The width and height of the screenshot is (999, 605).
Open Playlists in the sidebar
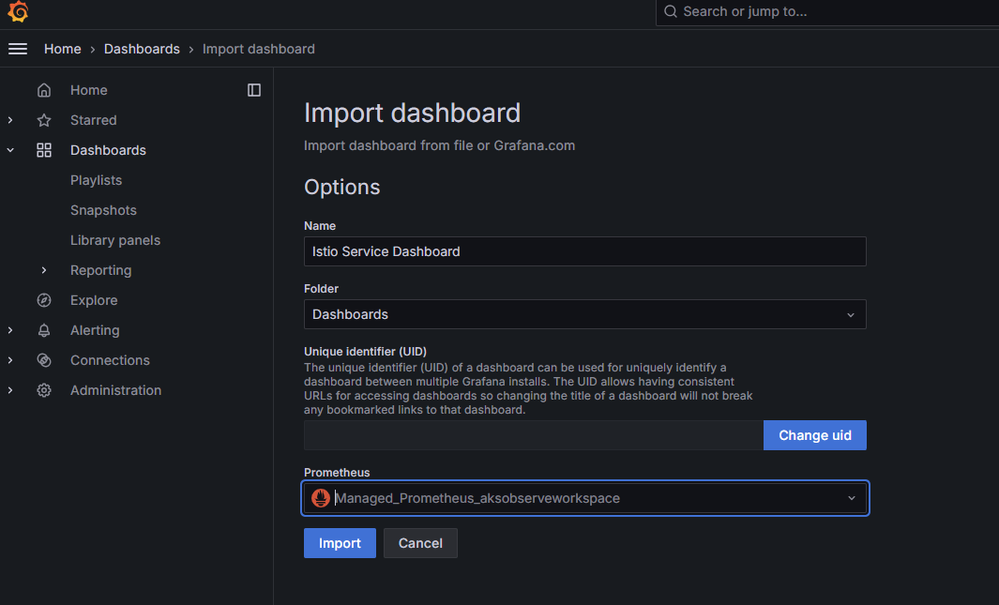click(x=96, y=180)
